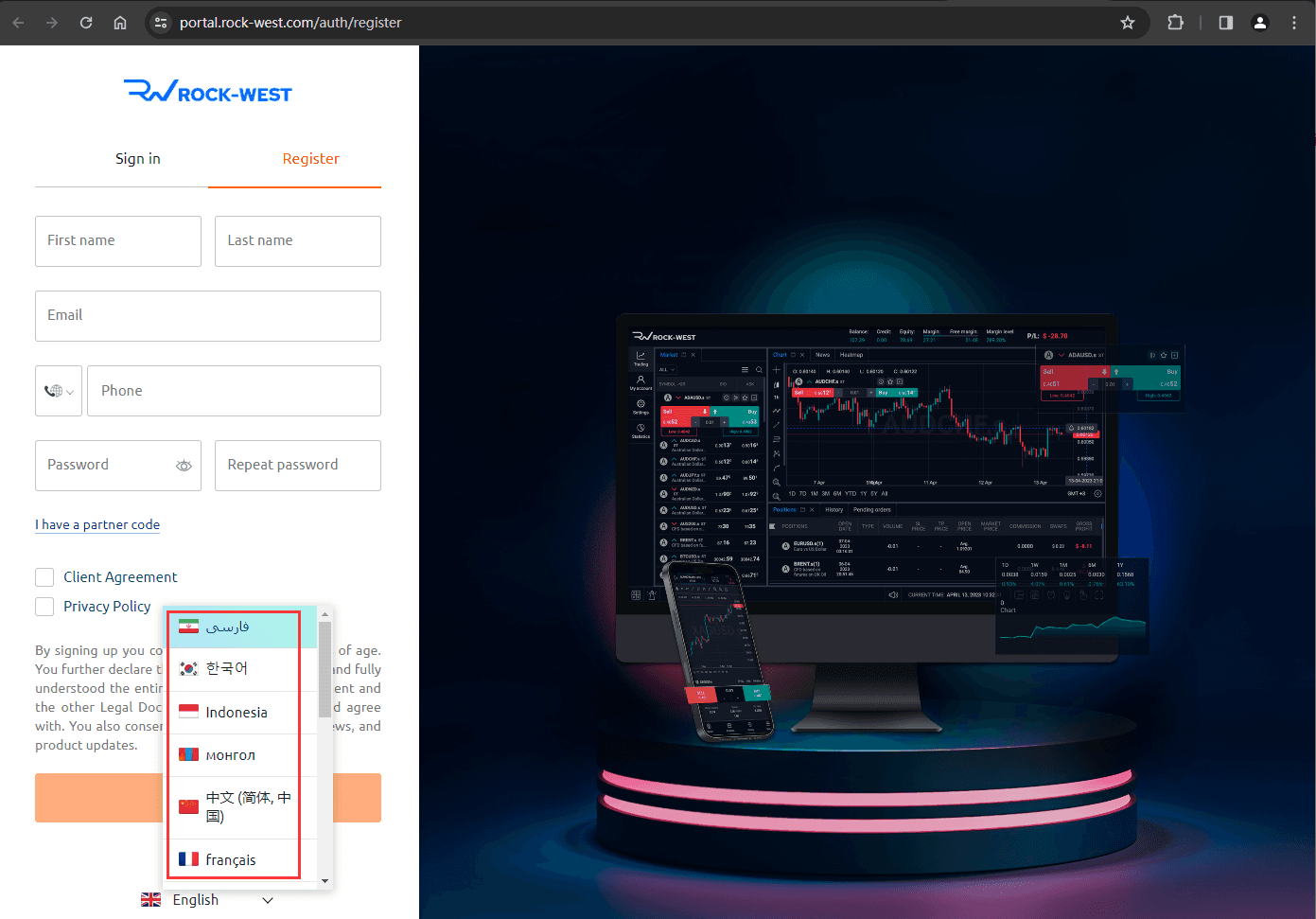Select the Register tab
This screenshot has height=919, width=1316.
point(310,159)
